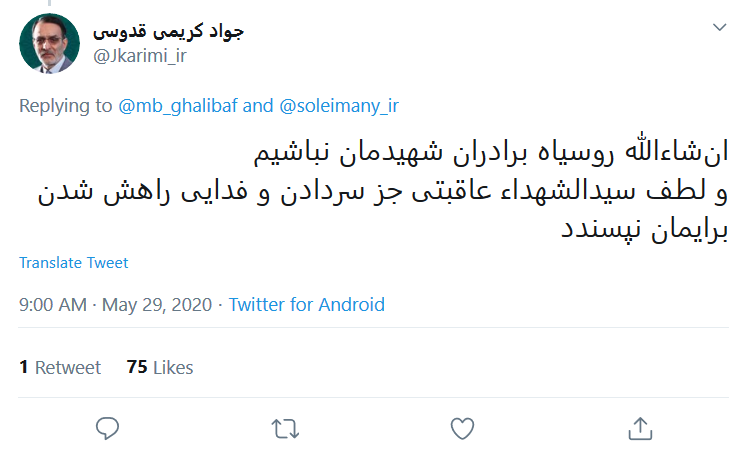Expand the tweet options chevron menu
Image resolution: width=748 pixels, height=458 pixels.
[719, 28]
